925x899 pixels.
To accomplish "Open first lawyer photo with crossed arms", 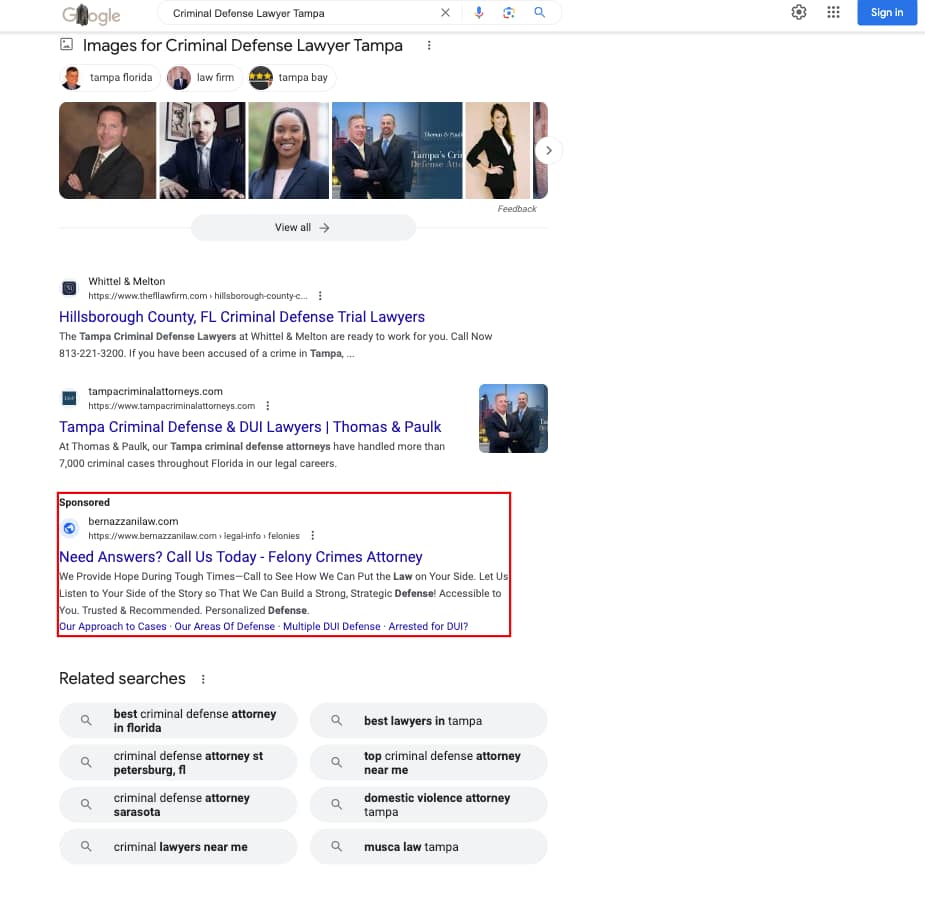I will (107, 150).
